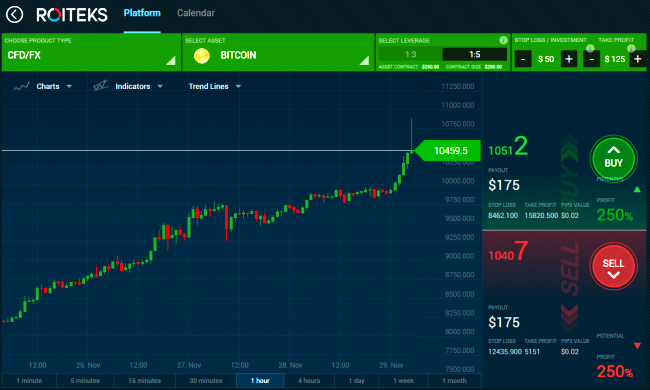This screenshot has height=390, width=650.
Task: Click the 29. Nov date axis label
Action: click(391, 365)
